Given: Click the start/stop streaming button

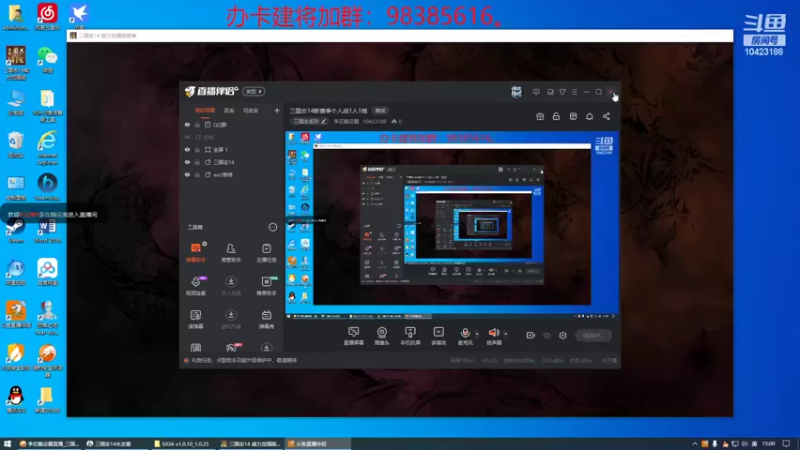Looking at the screenshot, I should 593,335.
